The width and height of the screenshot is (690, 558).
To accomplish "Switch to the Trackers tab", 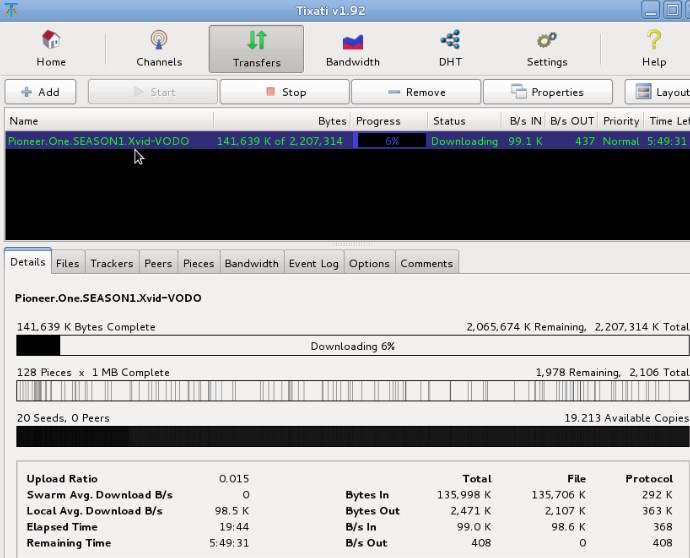I will [x=111, y=264].
